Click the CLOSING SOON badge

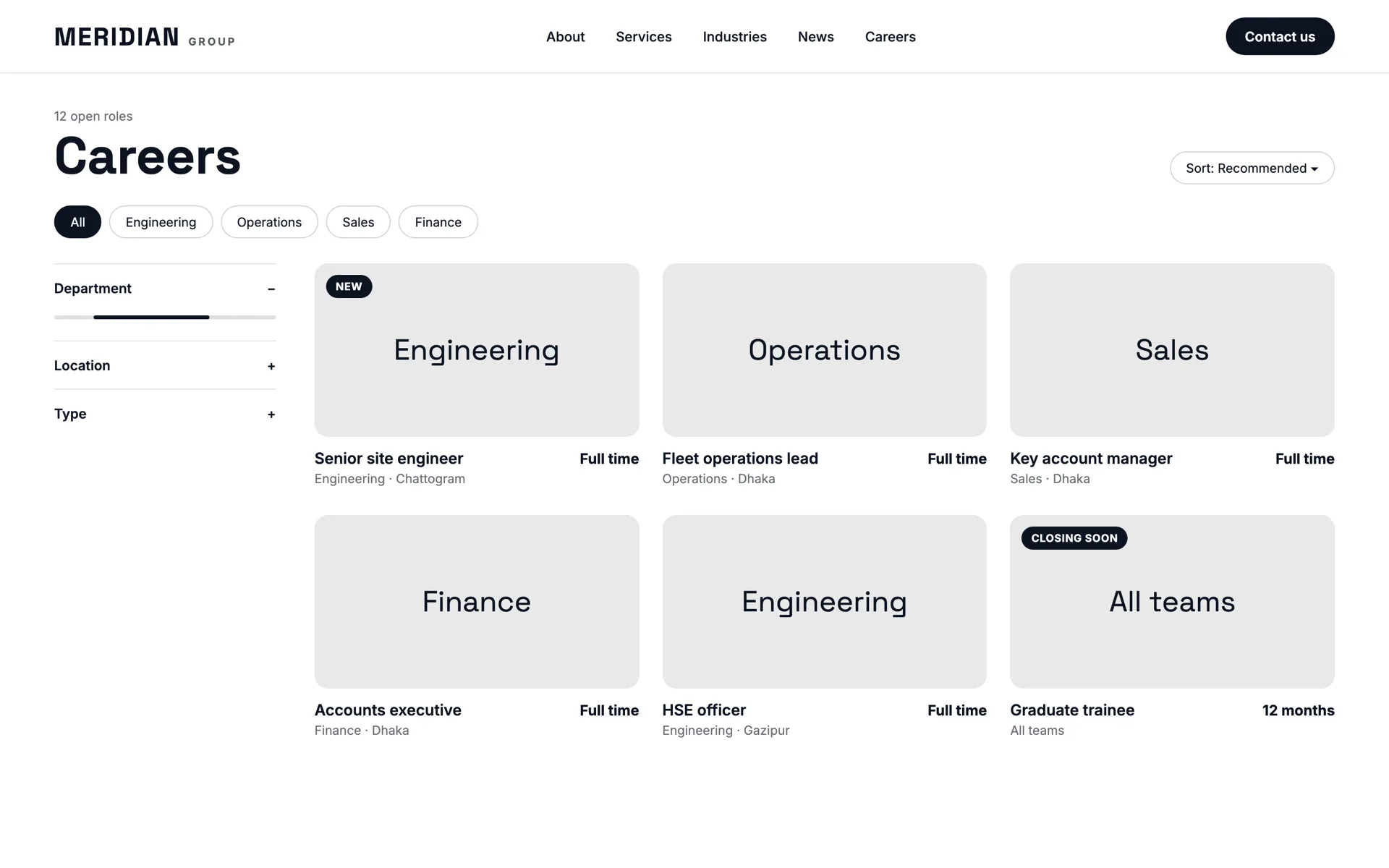(1074, 538)
